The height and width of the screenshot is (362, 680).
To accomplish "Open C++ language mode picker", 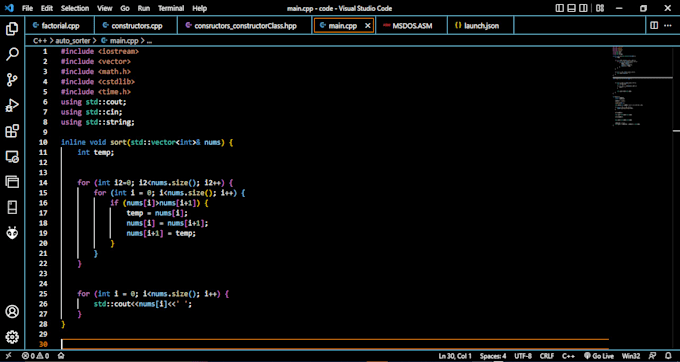I will [569, 356].
